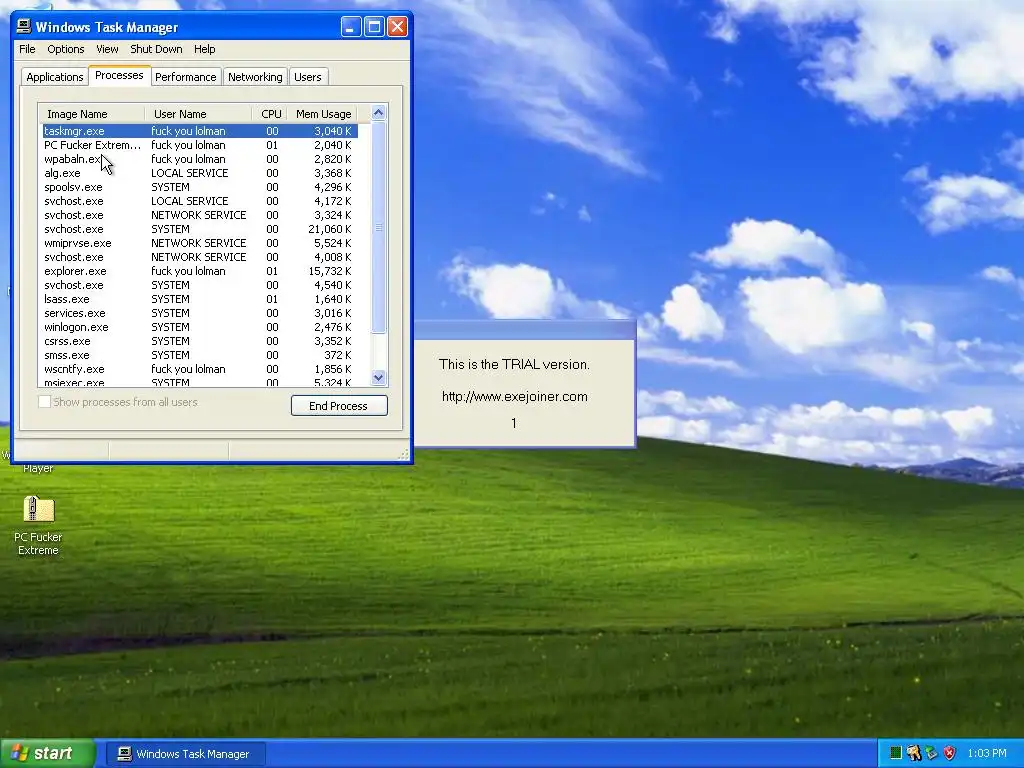Open the Options menu
Image resolution: width=1024 pixels, height=768 pixels.
point(65,49)
